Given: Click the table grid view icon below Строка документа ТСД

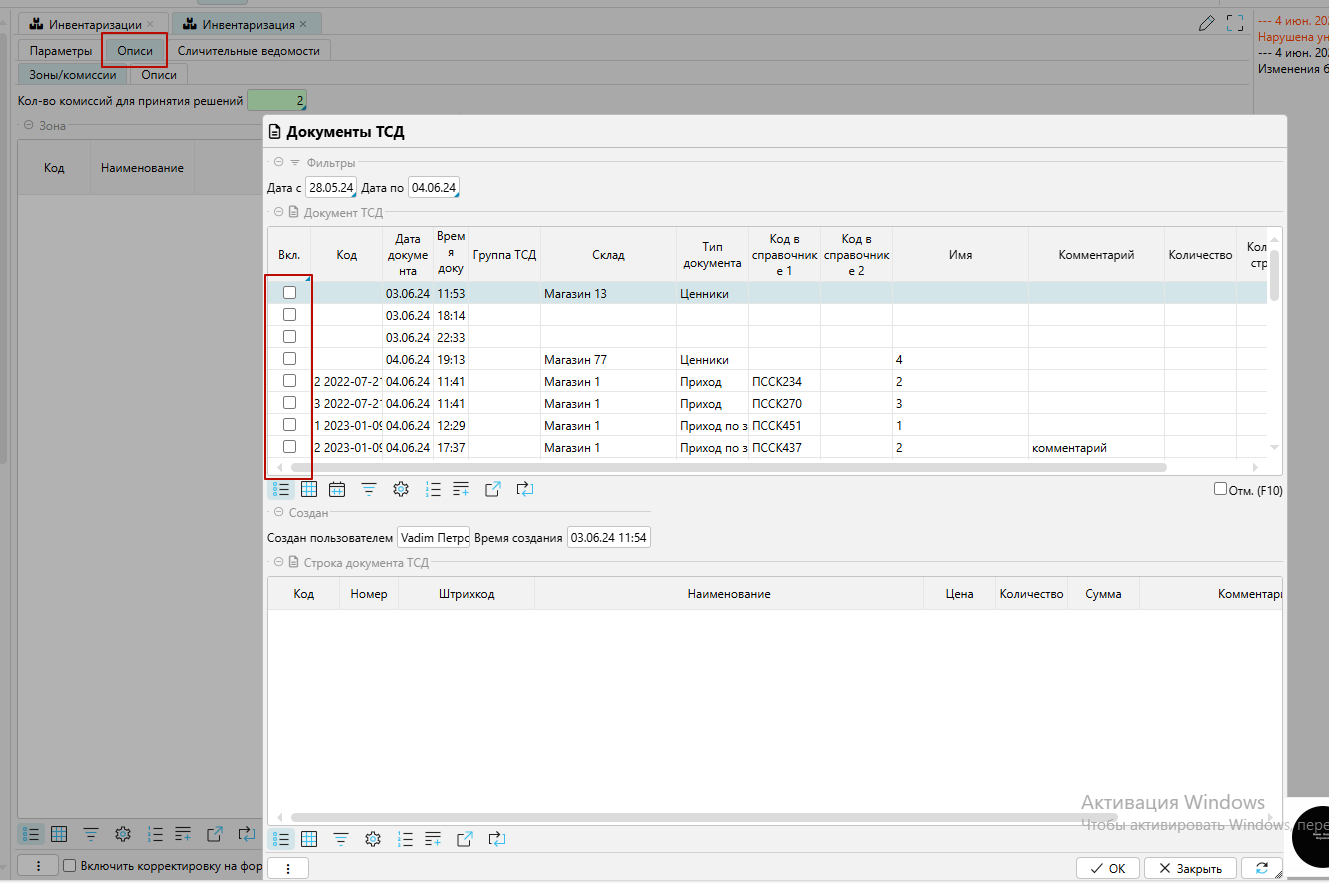Looking at the screenshot, I should pyautogui.click(x=309, y=839).
